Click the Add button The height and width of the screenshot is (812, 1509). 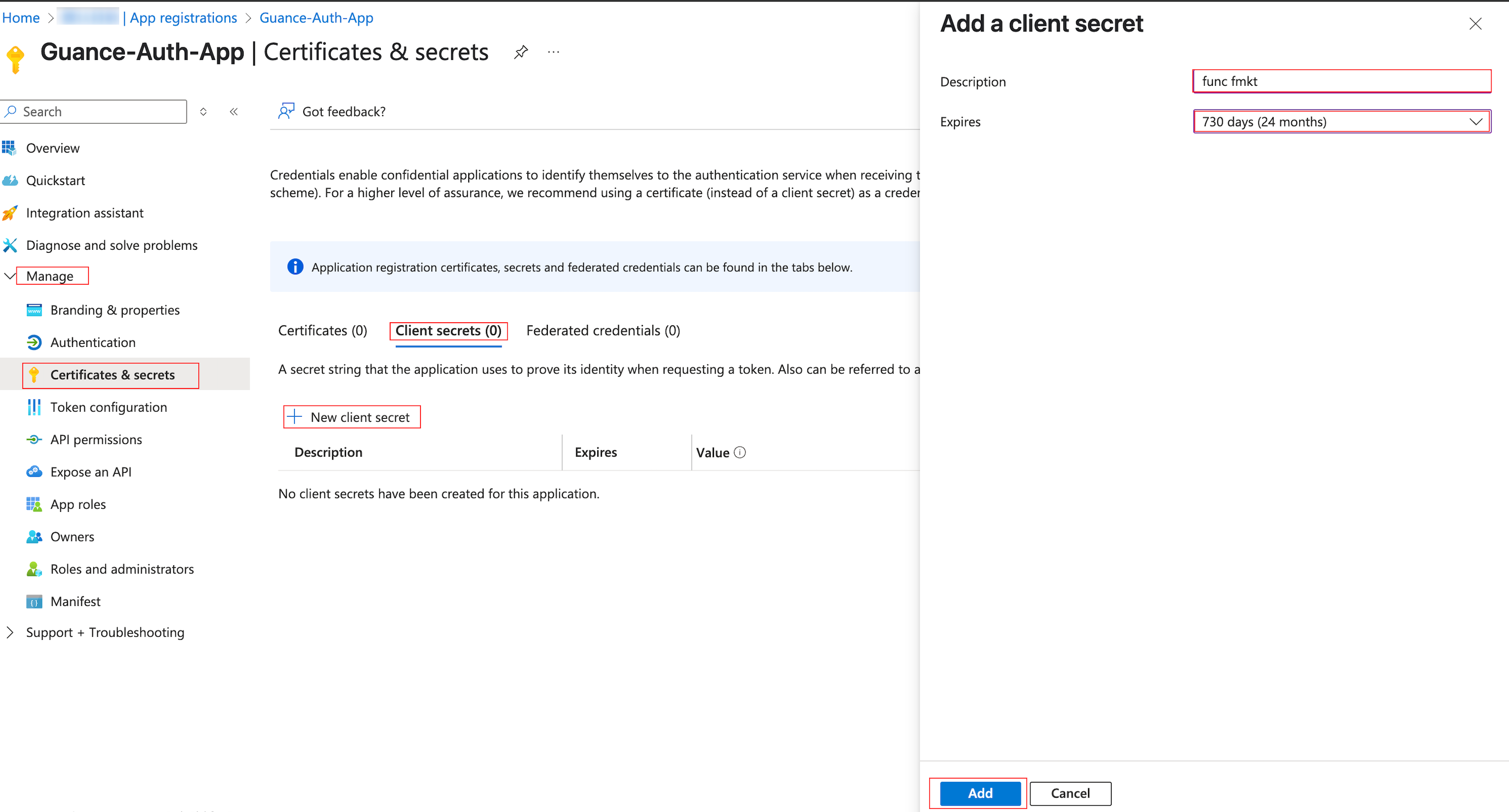980,793
